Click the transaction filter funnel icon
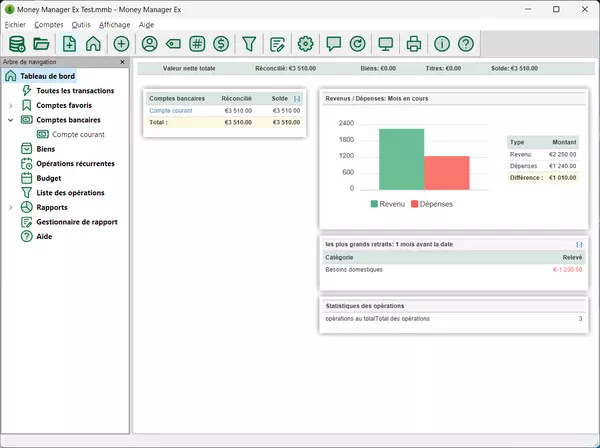Viewport: 600px width, 448px height. point(249,43)
